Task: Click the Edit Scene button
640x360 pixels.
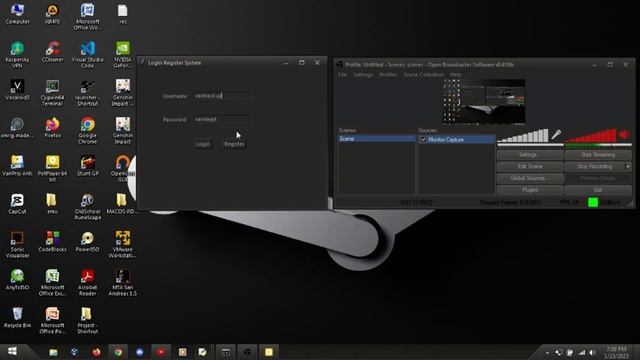Action: [530, 167]
